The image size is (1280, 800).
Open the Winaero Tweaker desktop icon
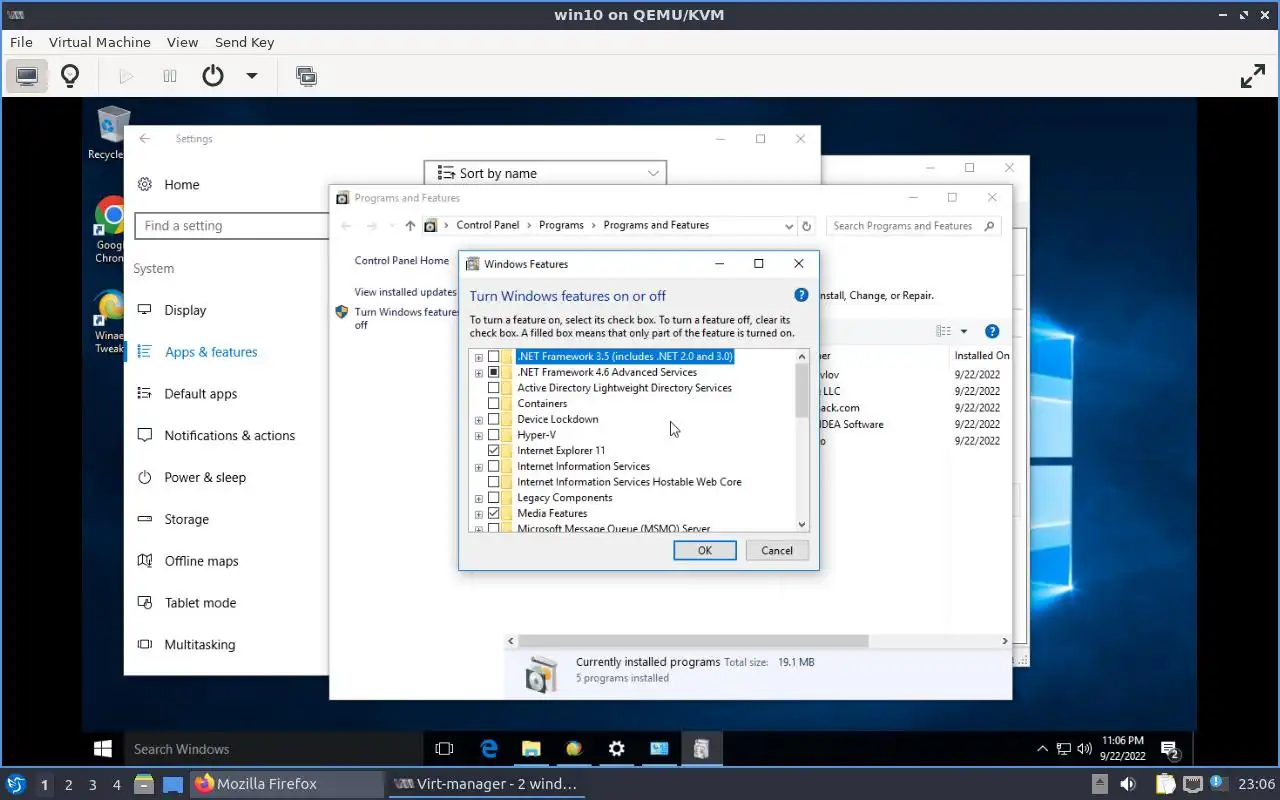click(x=110, y=321)
